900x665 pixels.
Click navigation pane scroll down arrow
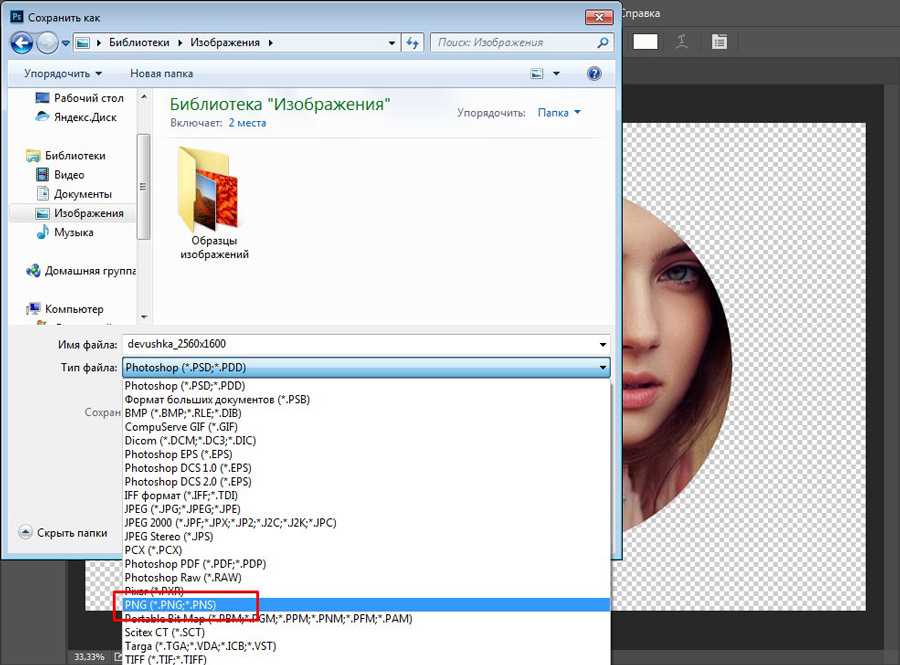[144, 316]
